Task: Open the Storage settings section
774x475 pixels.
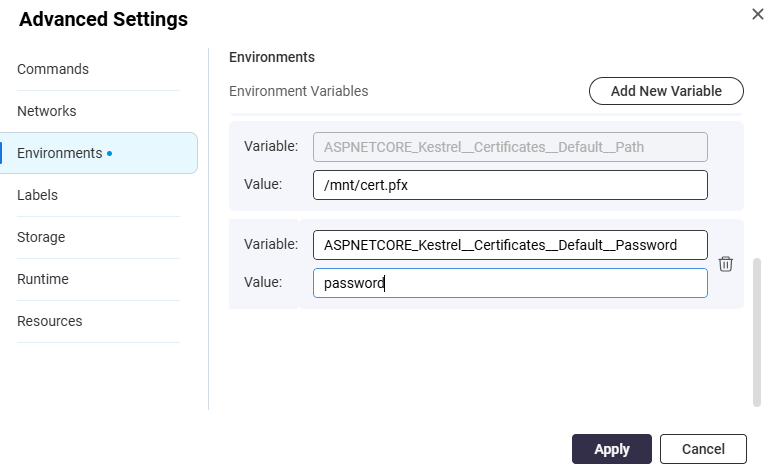Action: coord(41,237)
